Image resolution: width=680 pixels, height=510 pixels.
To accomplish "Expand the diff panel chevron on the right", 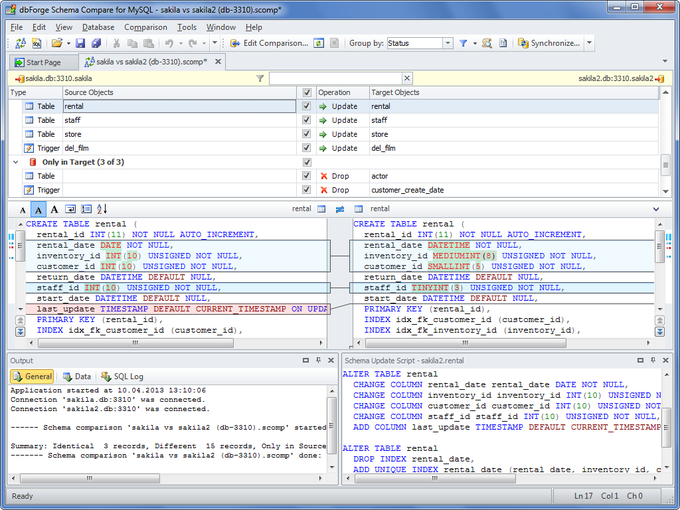I will [x=656, y=209].
